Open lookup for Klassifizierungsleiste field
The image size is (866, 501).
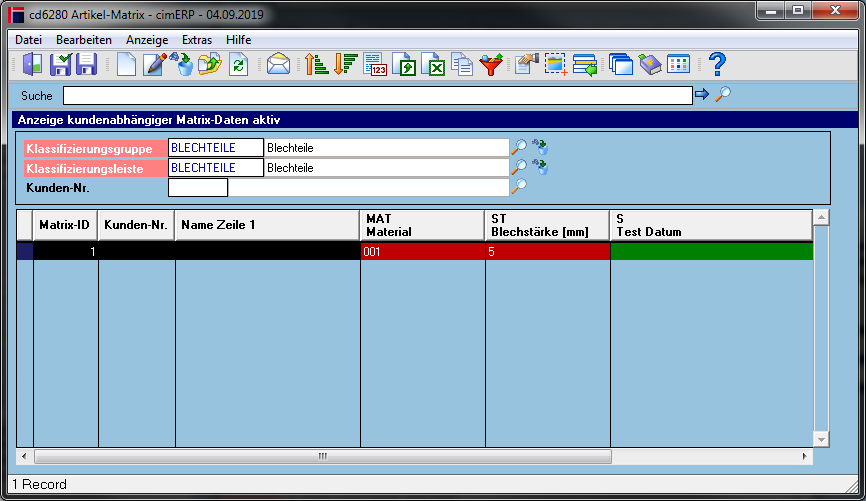(519, 167)
